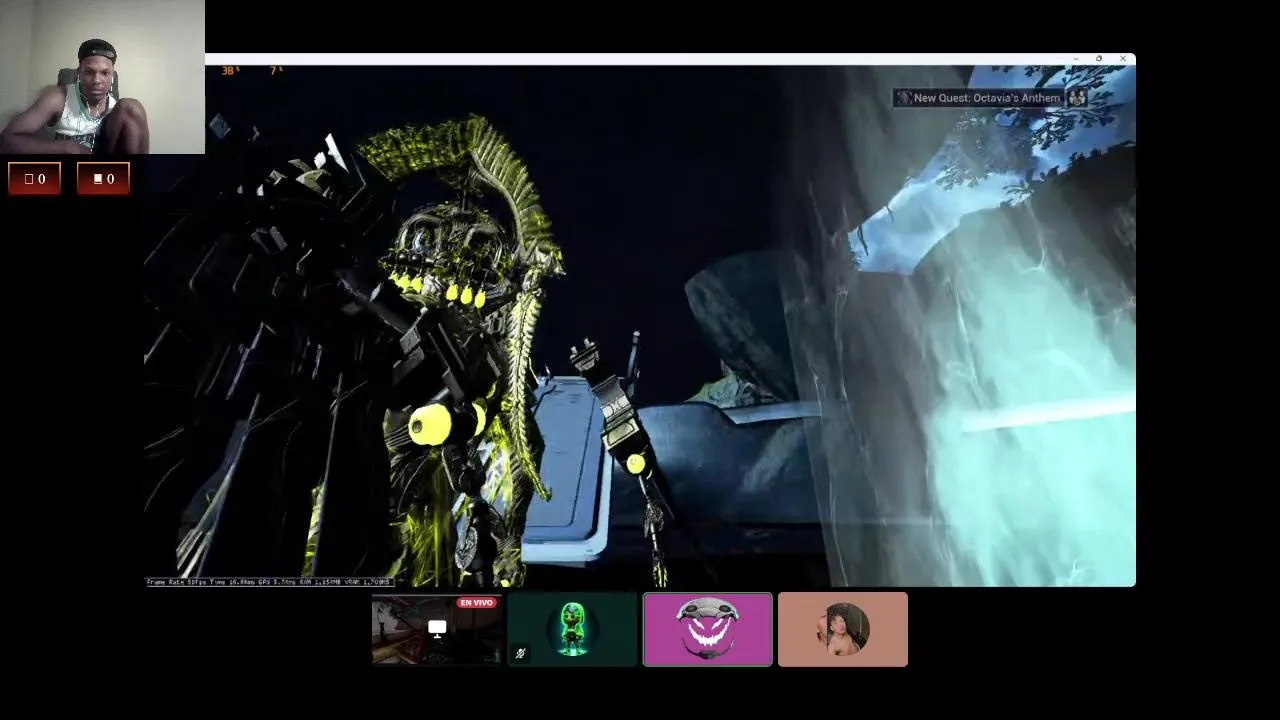This screenshot has height=720, width=1280.
Task: Click the frame rate stats line in the game
Action: click(269, 582)
